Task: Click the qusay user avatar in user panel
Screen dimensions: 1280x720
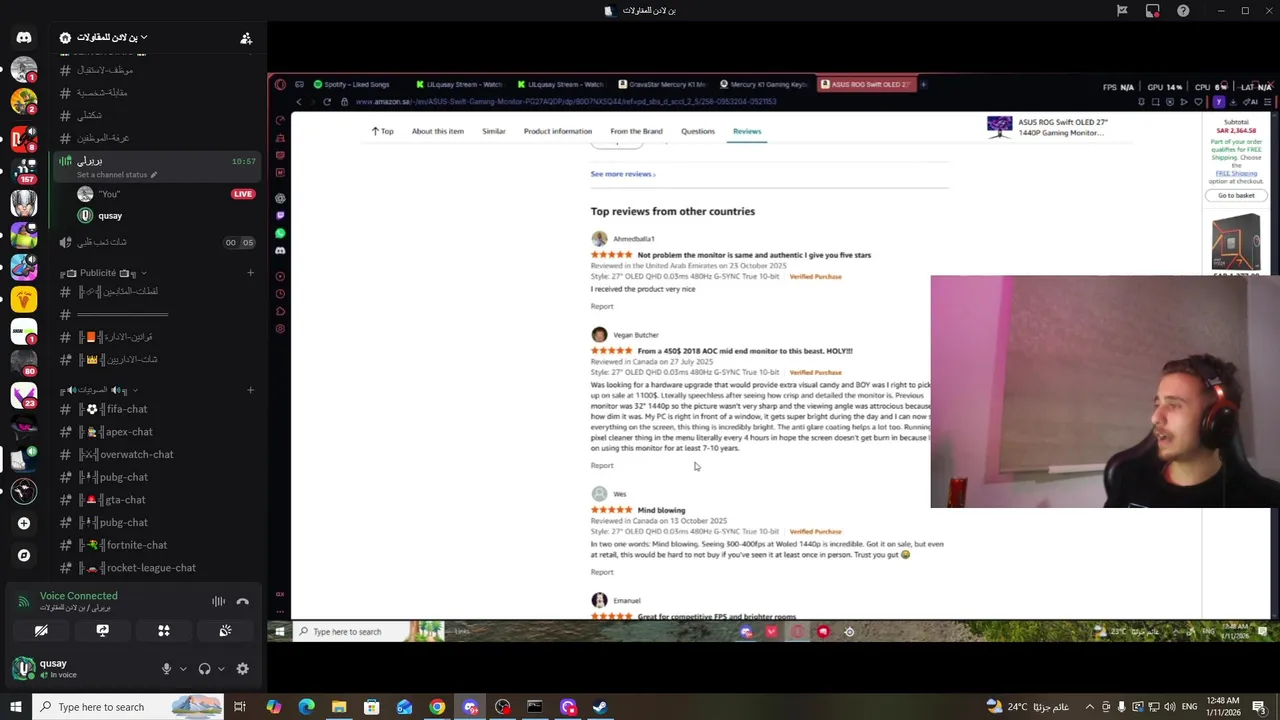Action: [x=24, y=668]
